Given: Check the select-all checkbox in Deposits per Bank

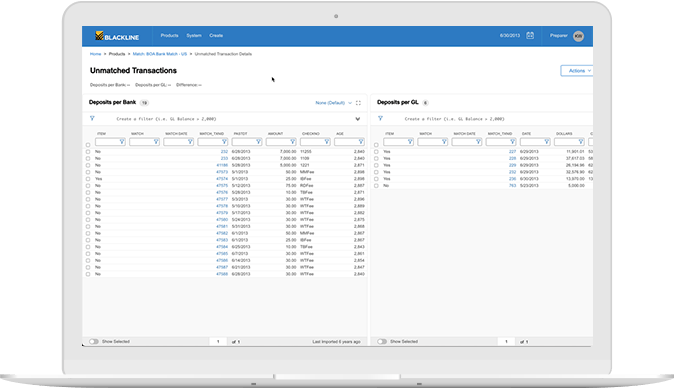Looking at the screenshot, I should 88,145.
